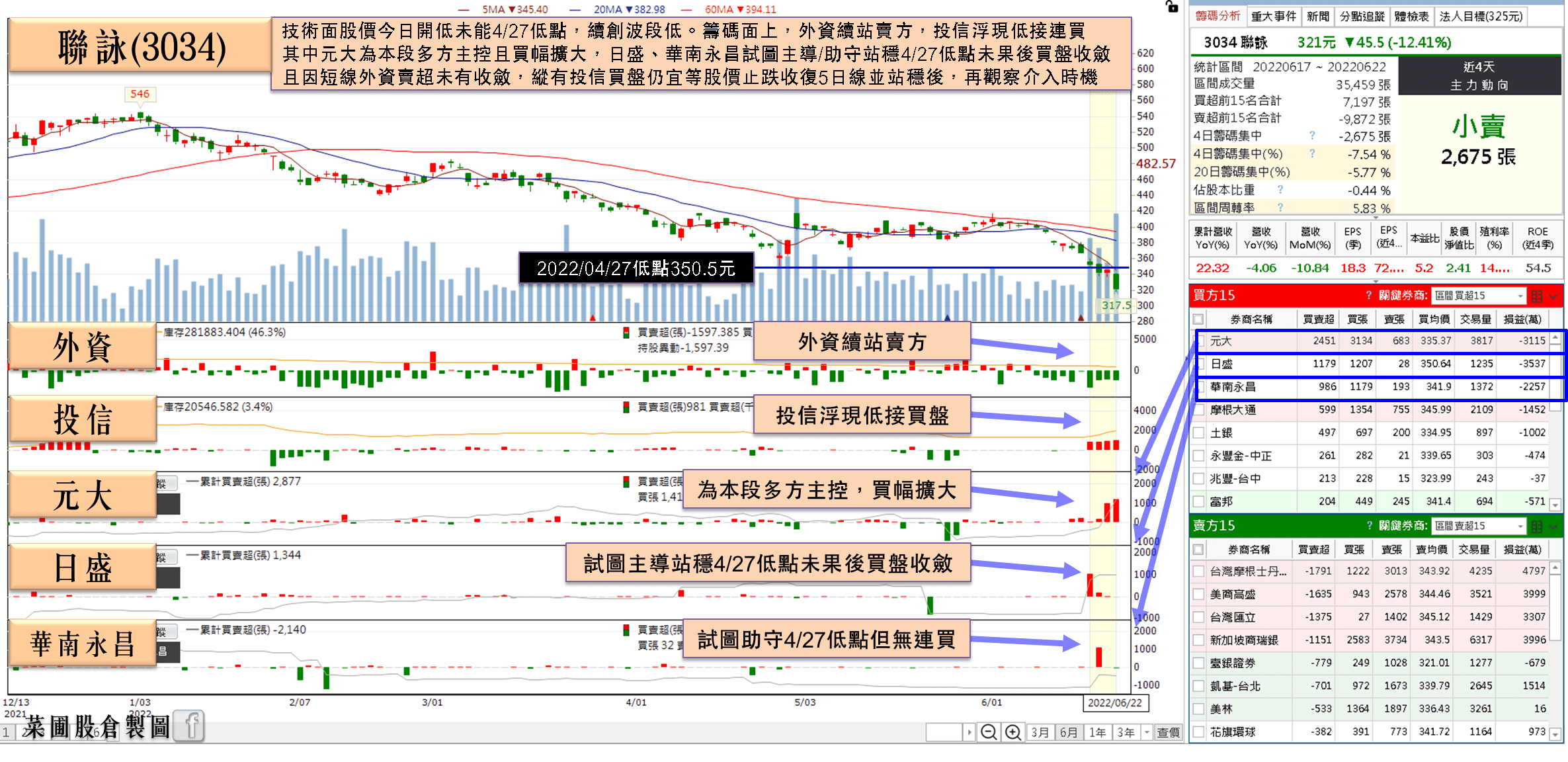The width and height of the screenshot is (1568, 762).
Task: Set chart range to 6月
Action: [1069, 732]
